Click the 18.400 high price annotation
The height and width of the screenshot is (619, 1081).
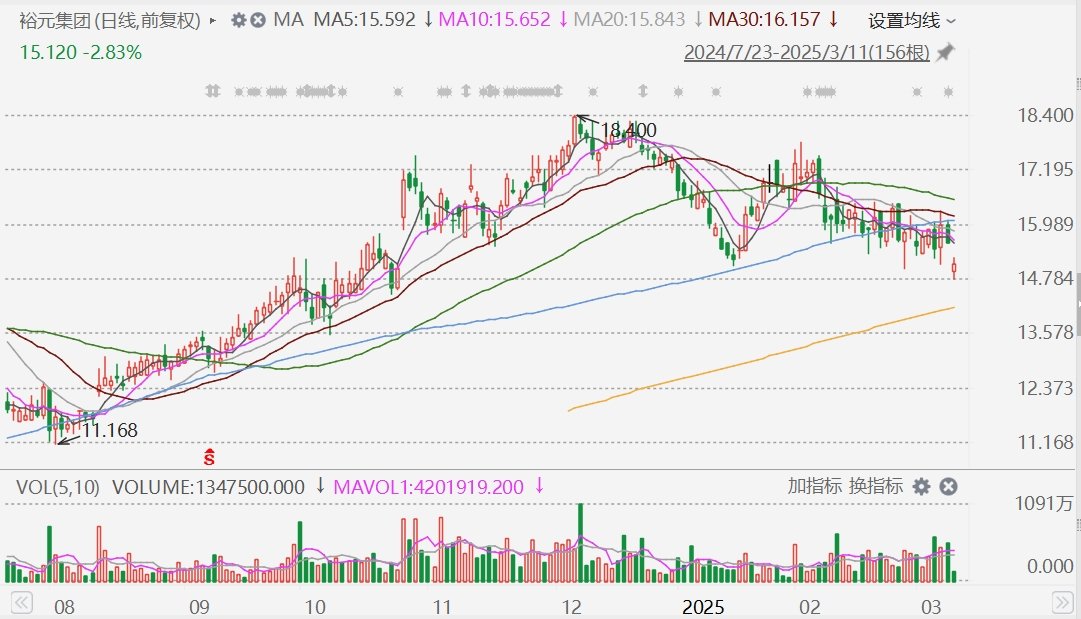(629, 130)
